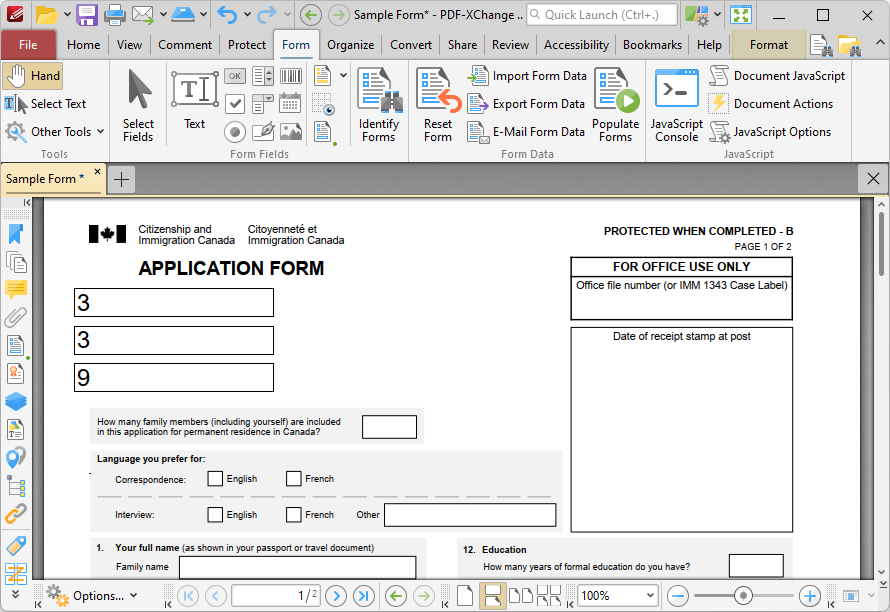Select the Hand tool
This screenshot has height=612, width=890.
(x=33, y=76)
